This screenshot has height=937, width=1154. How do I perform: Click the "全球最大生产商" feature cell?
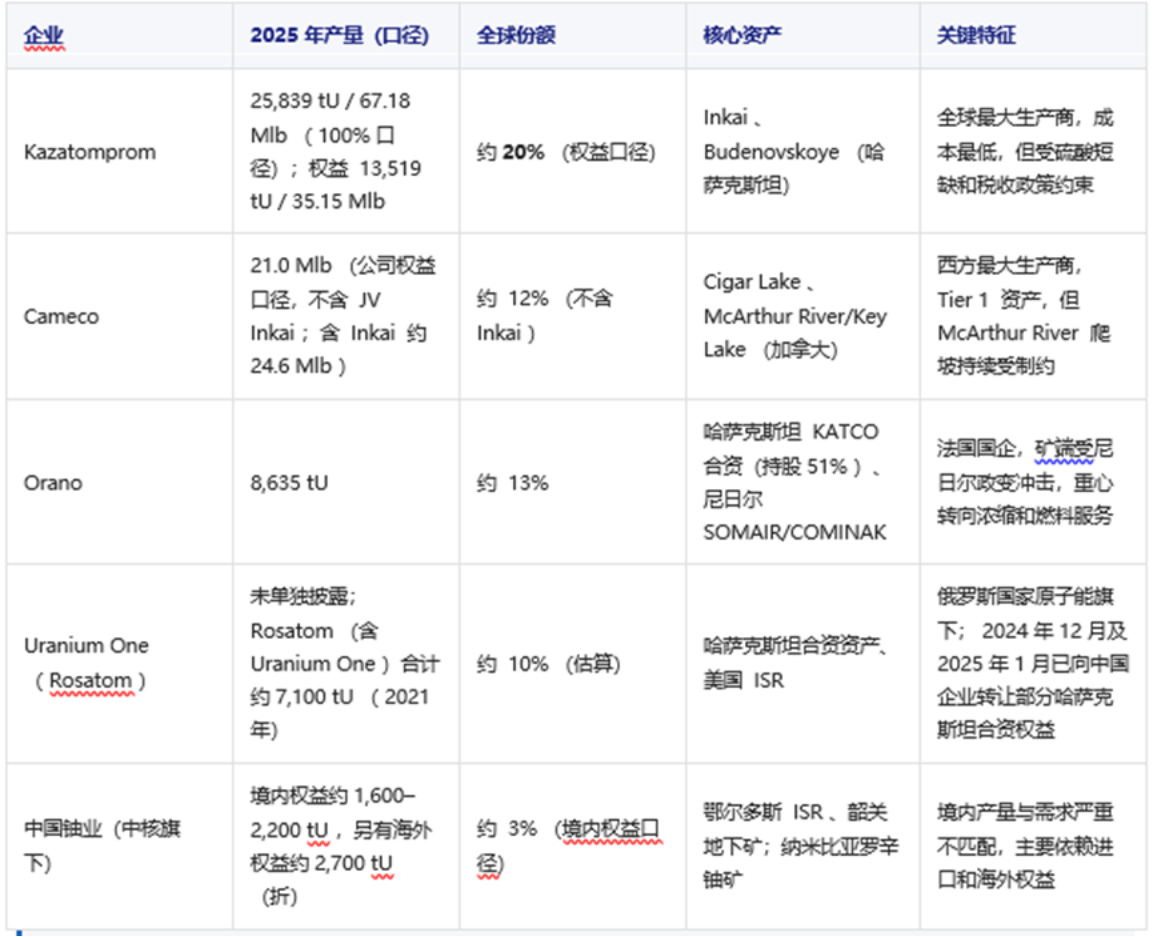pyautogui.click(x=1033, y=152)
